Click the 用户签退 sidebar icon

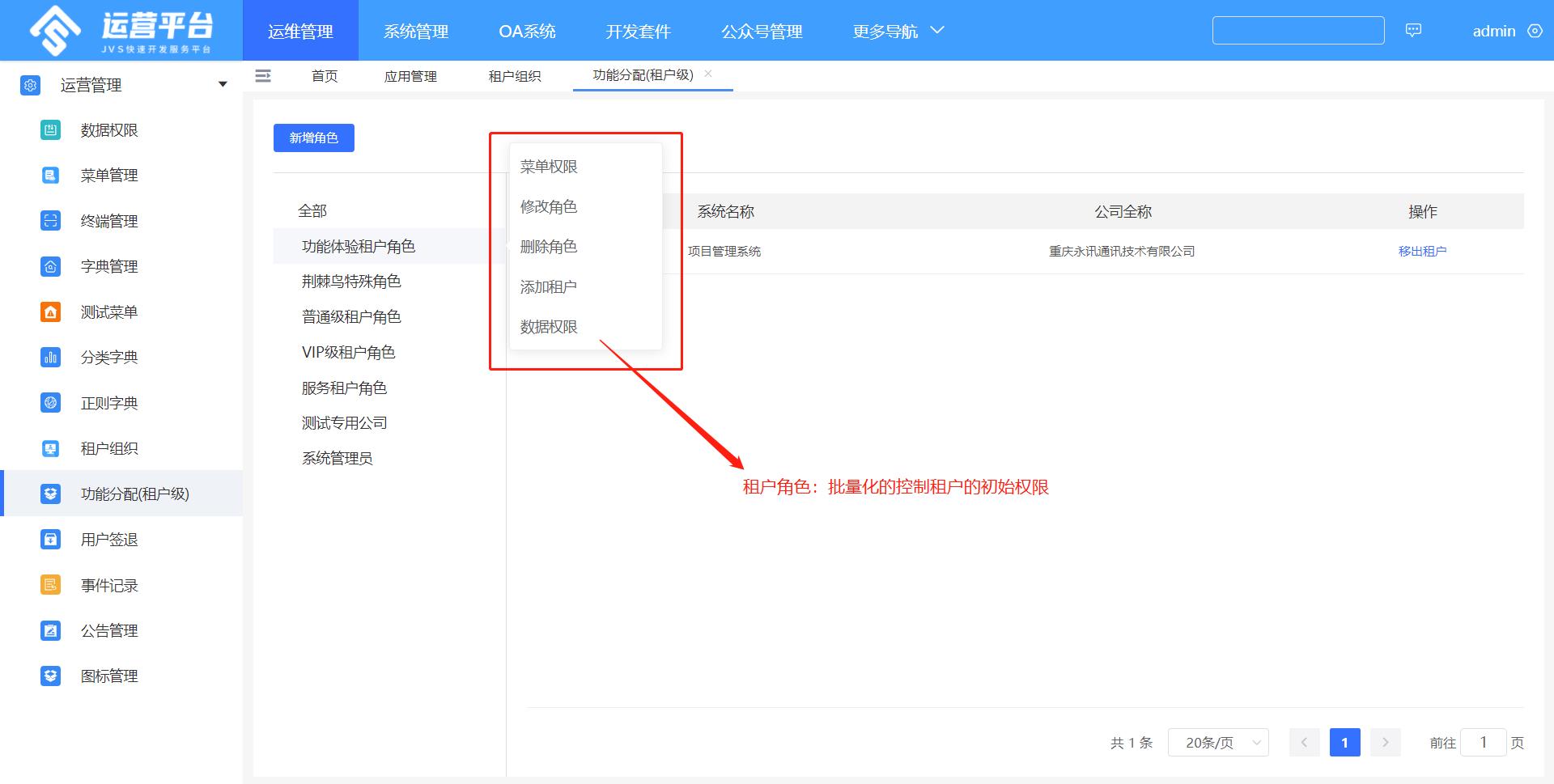[50, 539]
